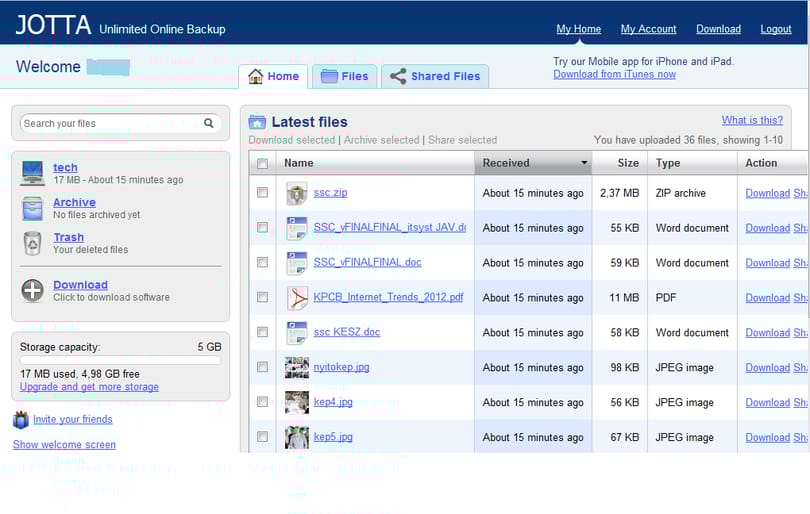This screenshot has height=514, width=810.
Task: Click the magnifier search icon
Action: tap(209, 123)
